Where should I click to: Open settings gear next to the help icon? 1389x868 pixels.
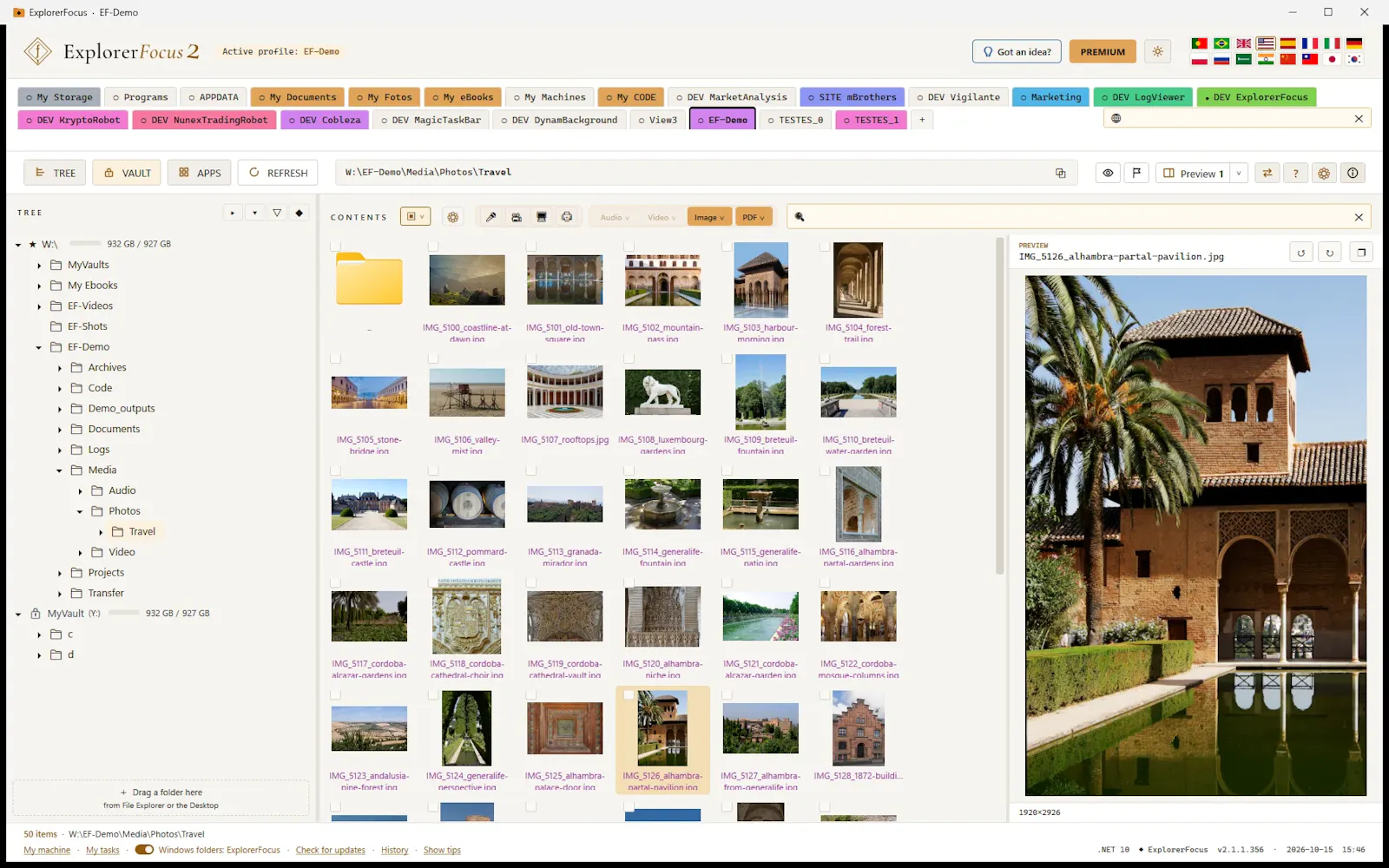tap(1324, 173)
